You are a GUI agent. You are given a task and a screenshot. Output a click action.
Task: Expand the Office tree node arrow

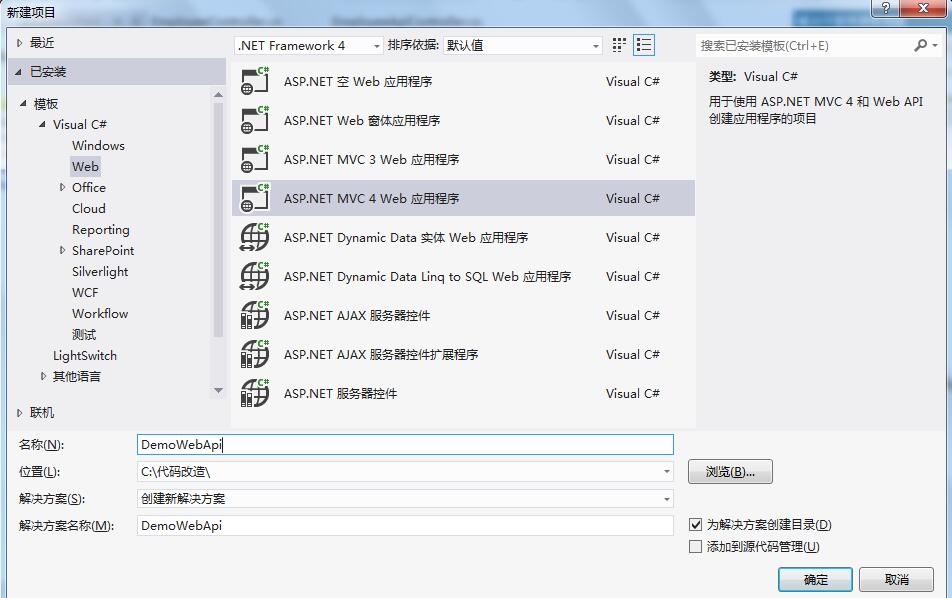click(x=62, y=187)
